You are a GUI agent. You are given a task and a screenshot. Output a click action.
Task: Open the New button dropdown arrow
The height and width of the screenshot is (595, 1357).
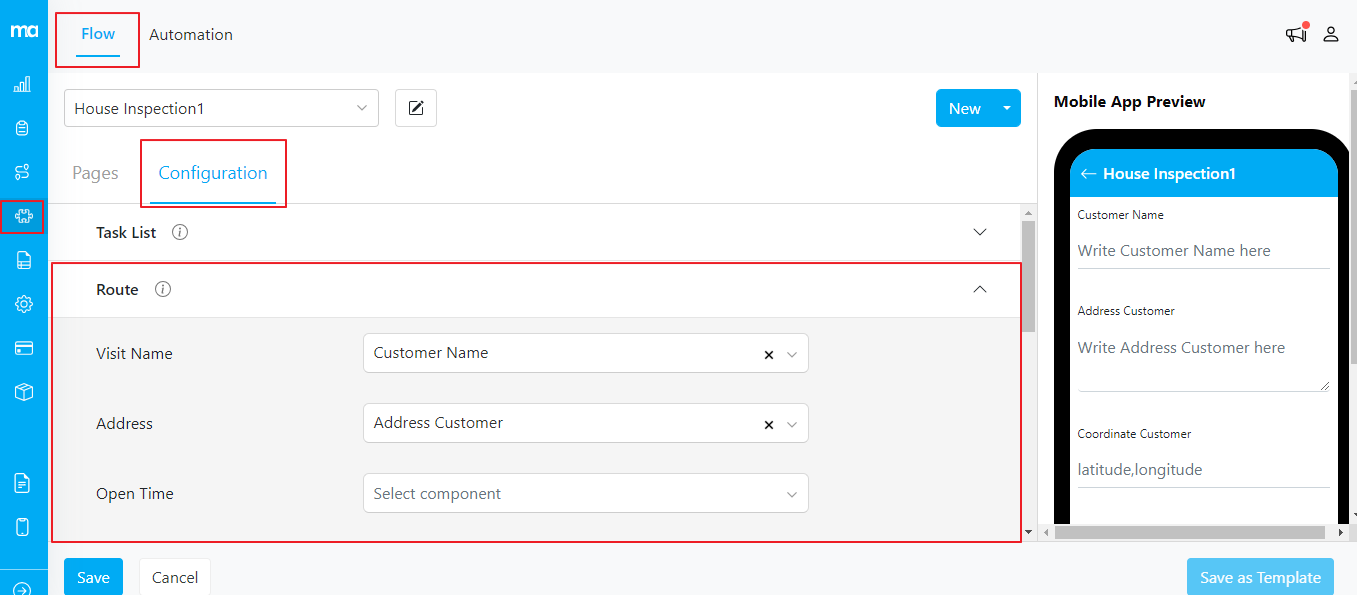[1007, 108]
